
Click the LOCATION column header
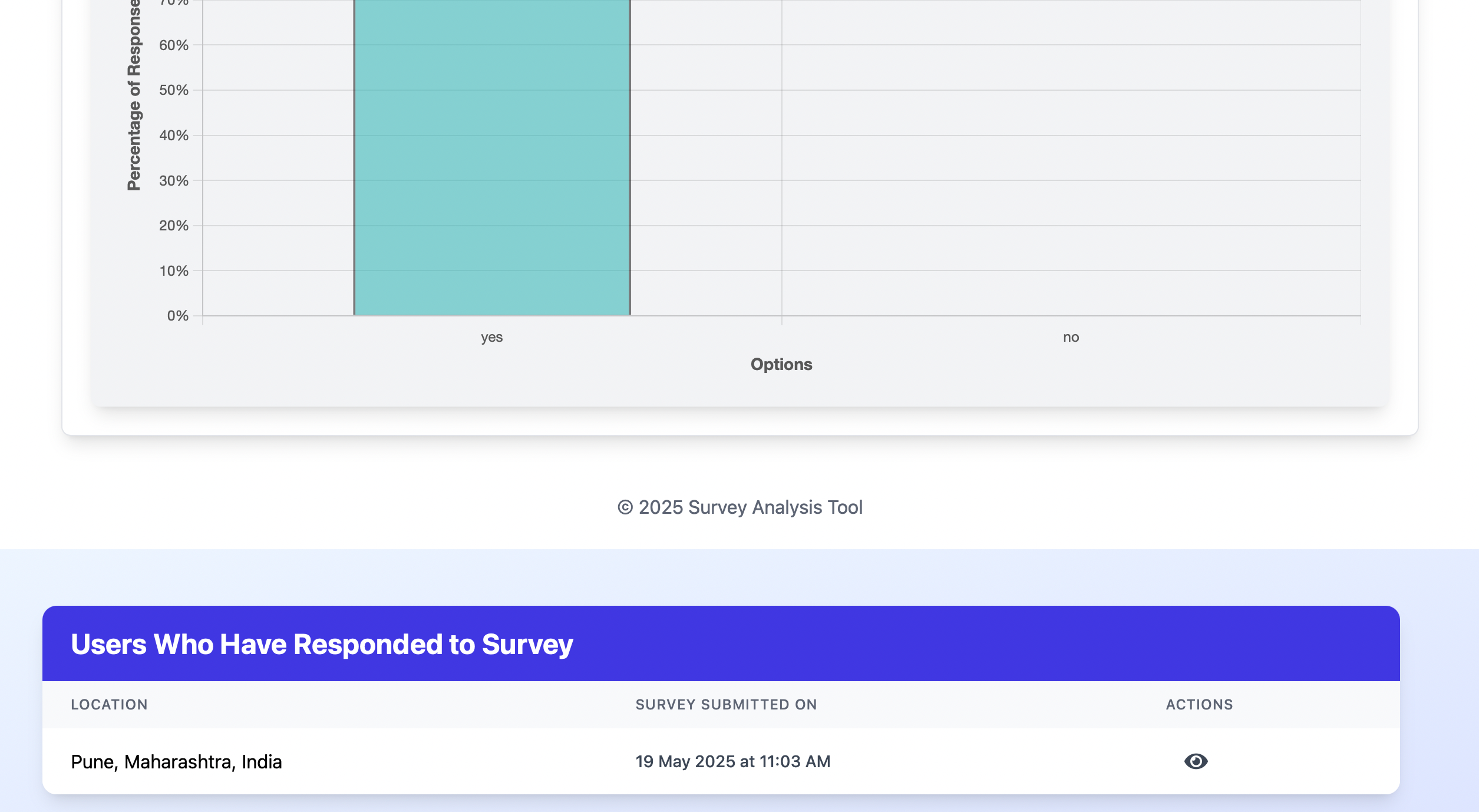click(x=109, y=705)
